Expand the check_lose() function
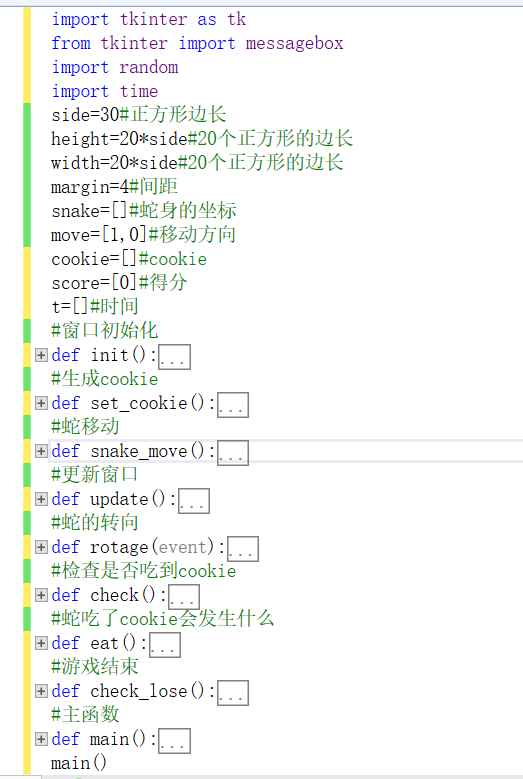523x779 pixels. (41, 691)
